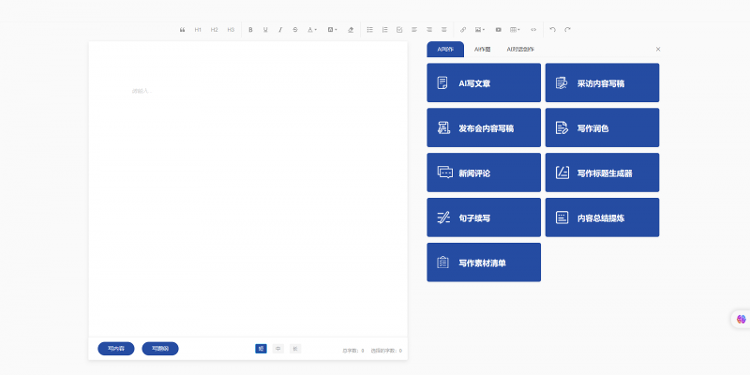This screenshot has width=750, height=375.
Task: Apply bold formatting with B icon
Action: (250, 30)
